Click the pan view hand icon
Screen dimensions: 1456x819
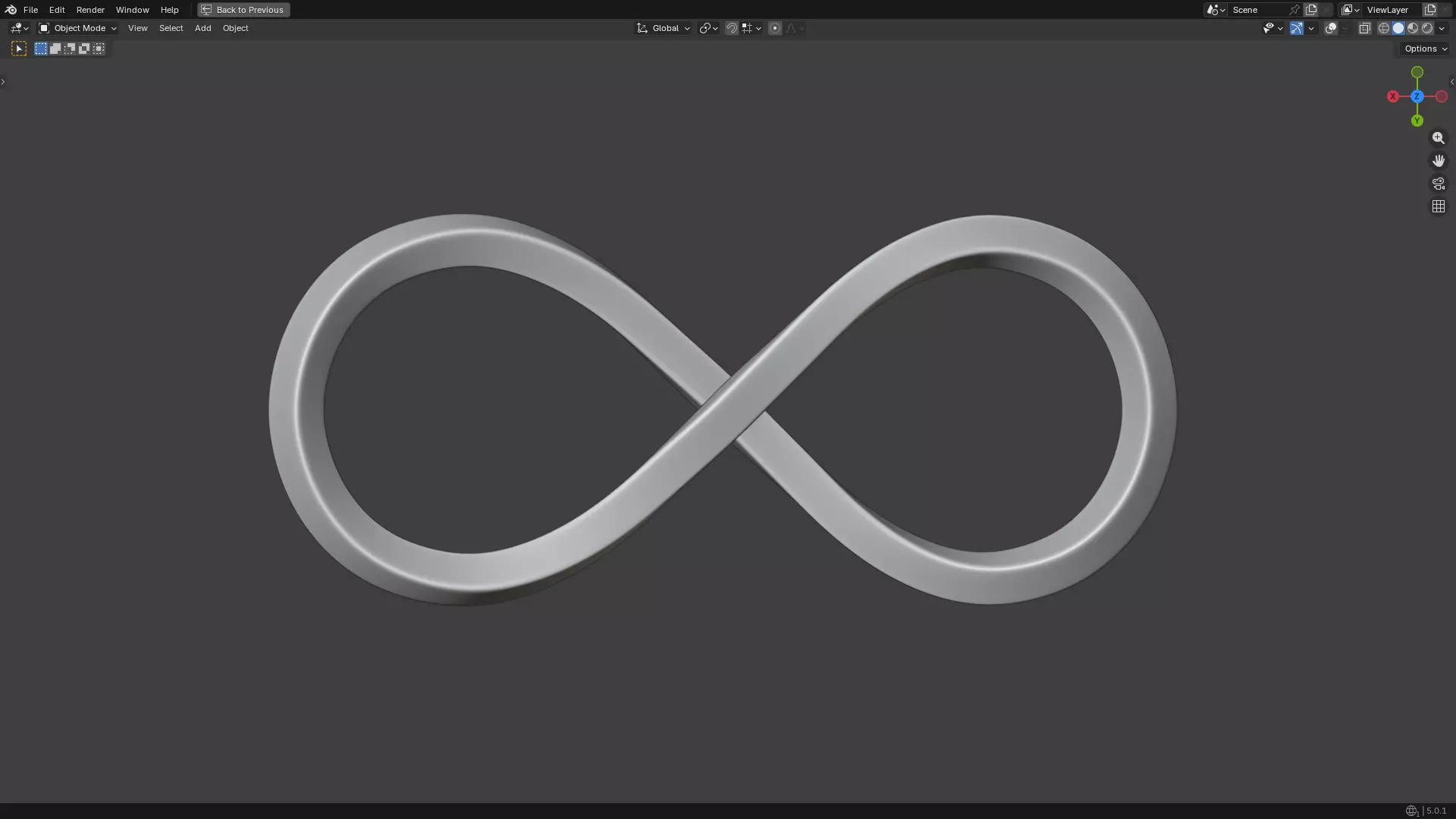pos(1438,161)
